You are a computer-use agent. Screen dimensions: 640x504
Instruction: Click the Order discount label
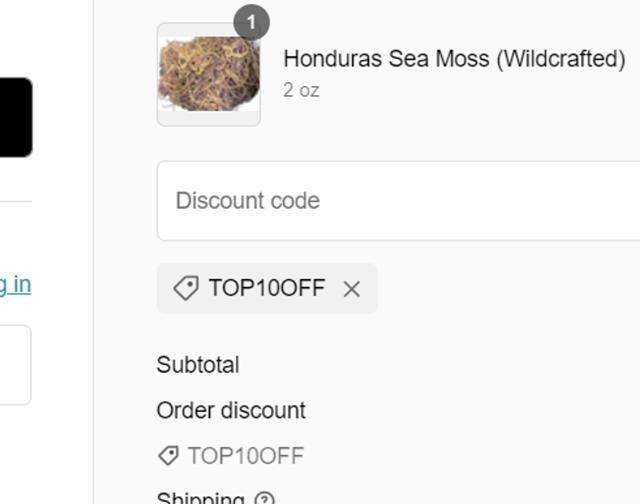[231, 410]
